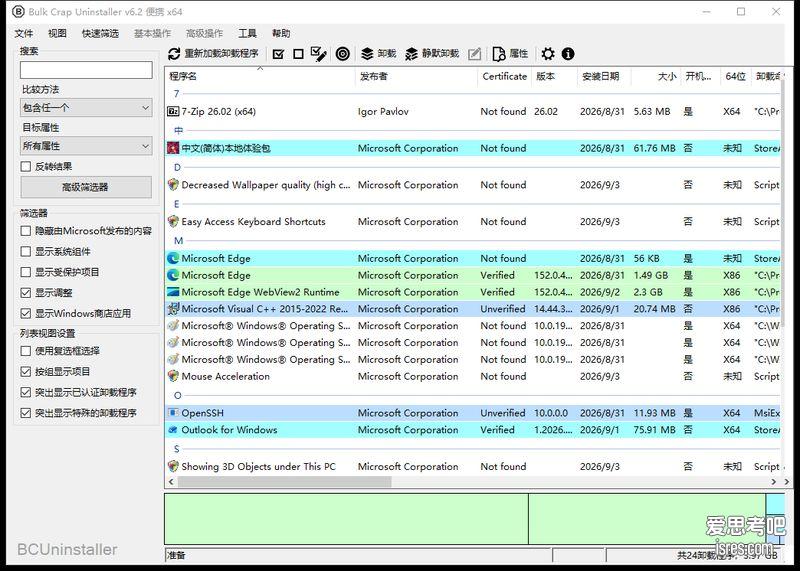The width and height of the screenshot is (800, 571).
Task: Click the Microsoft Edge 1.49 GB row icon
Action: [x=173, y=275]
